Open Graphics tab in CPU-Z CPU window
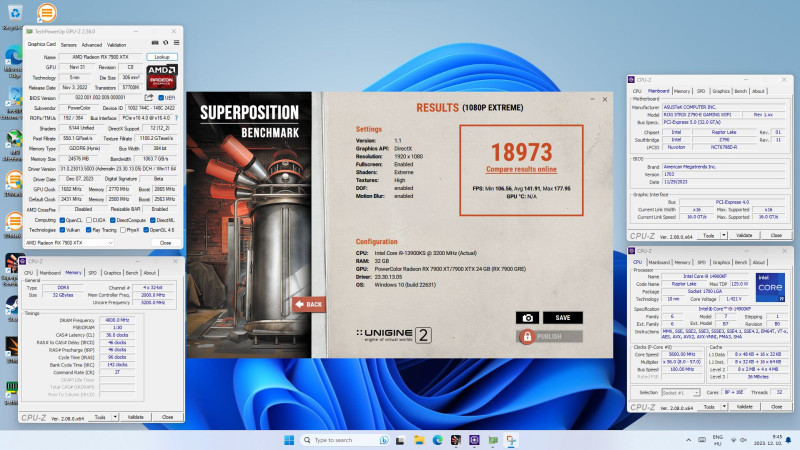800x450 pixels. pyautogui.click(x=721, y=262)
